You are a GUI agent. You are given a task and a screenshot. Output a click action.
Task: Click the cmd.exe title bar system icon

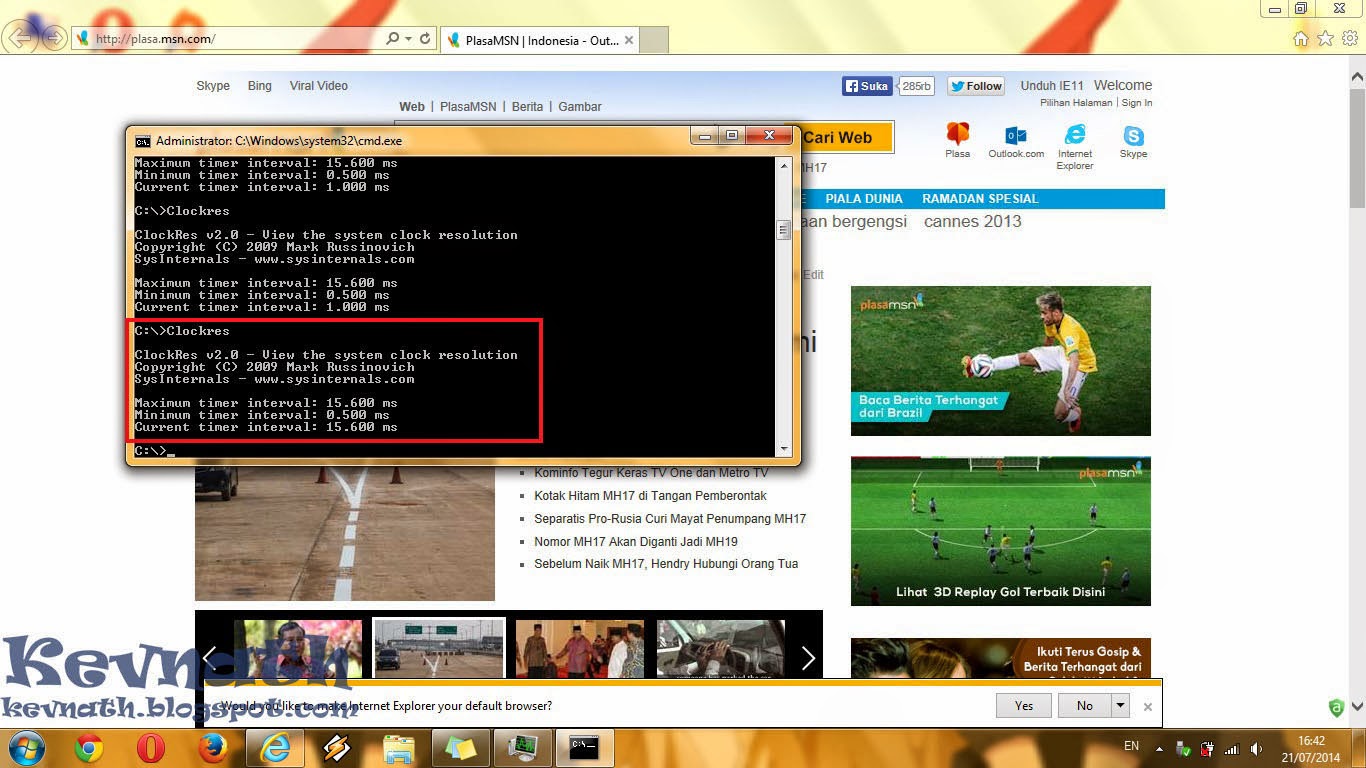tap(143, 141)
